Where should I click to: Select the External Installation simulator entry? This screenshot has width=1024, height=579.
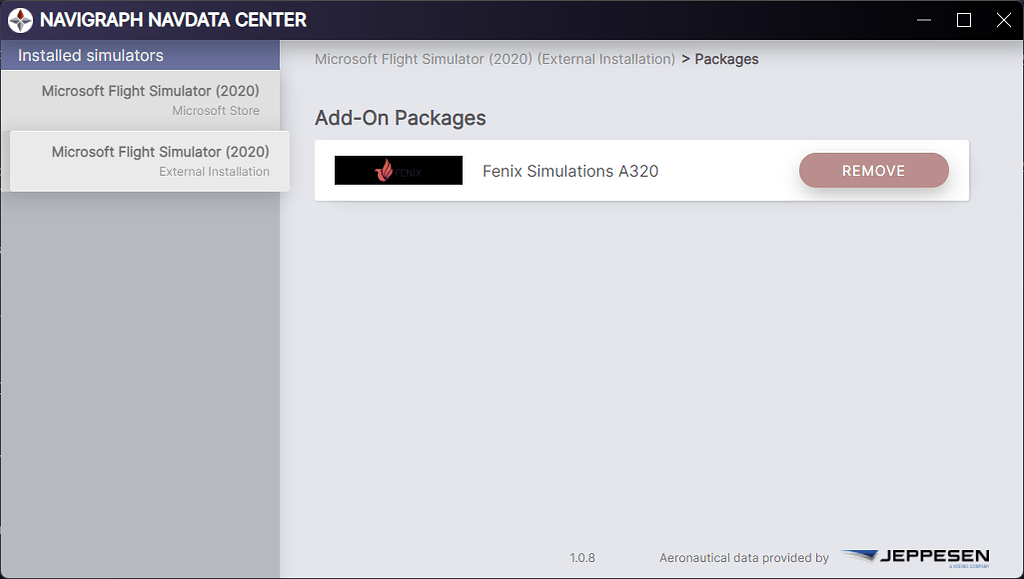pyautogui.click(x=150, y=161)
